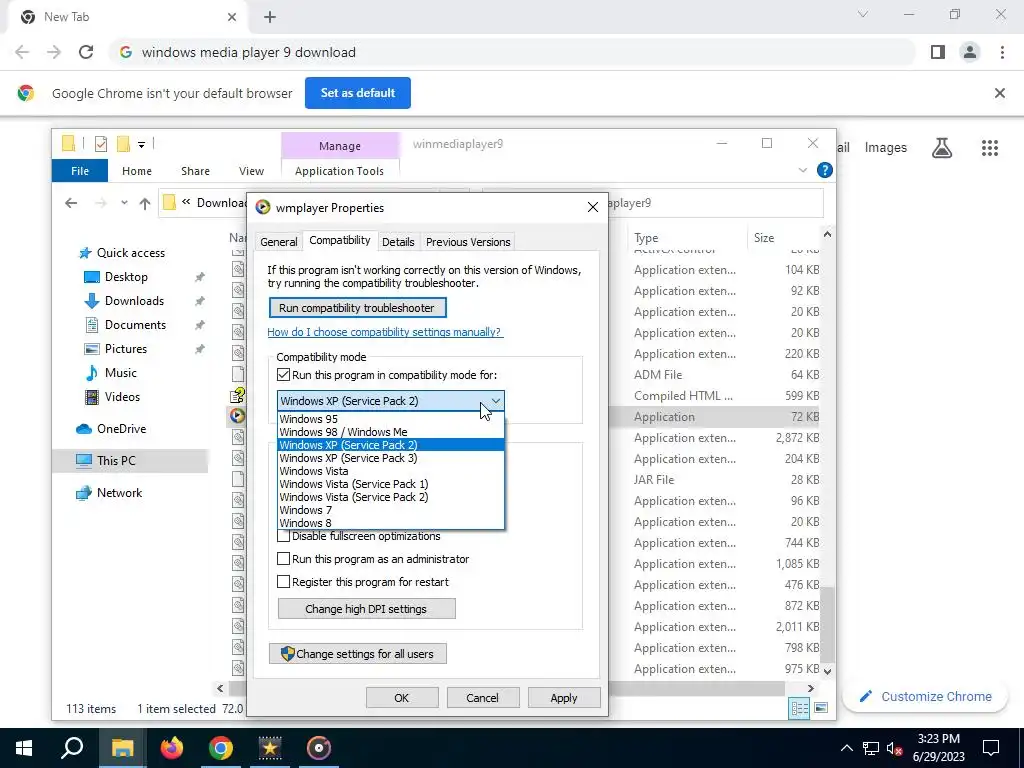
Task: Click Change settings for all users
Action: click(358, 654)
